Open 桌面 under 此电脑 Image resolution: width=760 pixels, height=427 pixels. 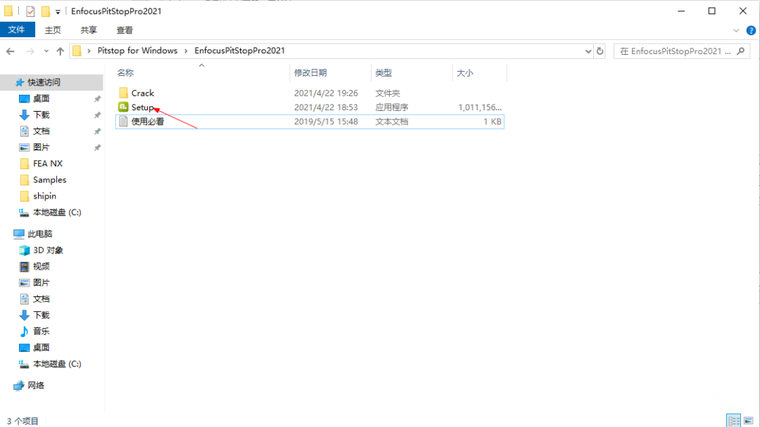[x=41, y=348]
